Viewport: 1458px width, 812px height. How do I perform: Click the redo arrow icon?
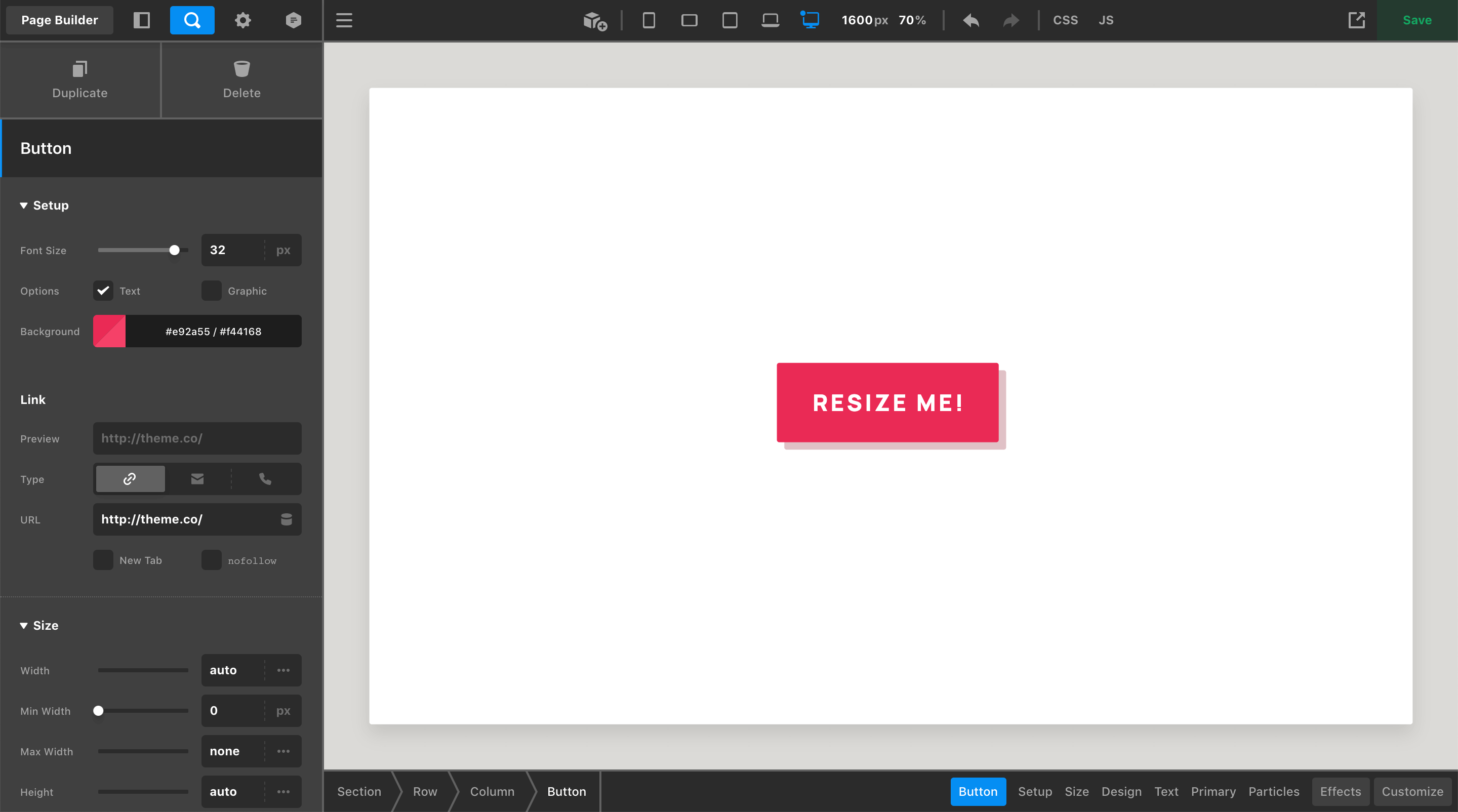pyautogui.click(x=1011, y=19)
